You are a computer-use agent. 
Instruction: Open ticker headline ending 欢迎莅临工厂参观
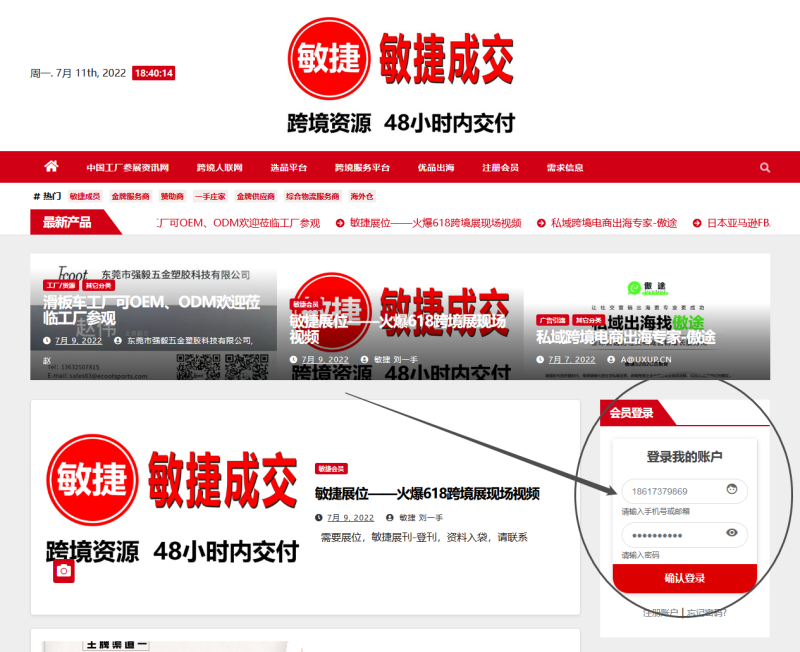pos(239,223)
